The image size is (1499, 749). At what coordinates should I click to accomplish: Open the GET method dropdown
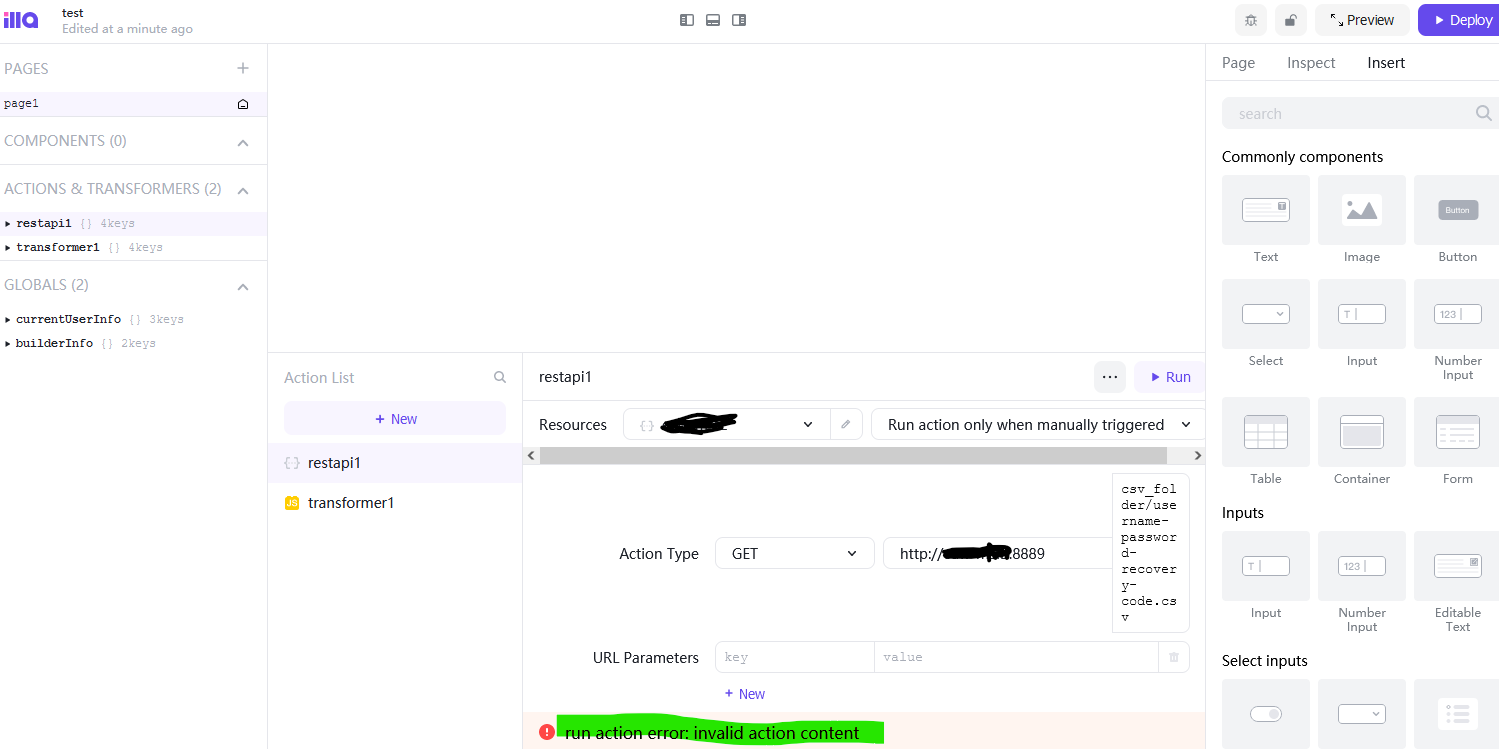coord(794,553)
